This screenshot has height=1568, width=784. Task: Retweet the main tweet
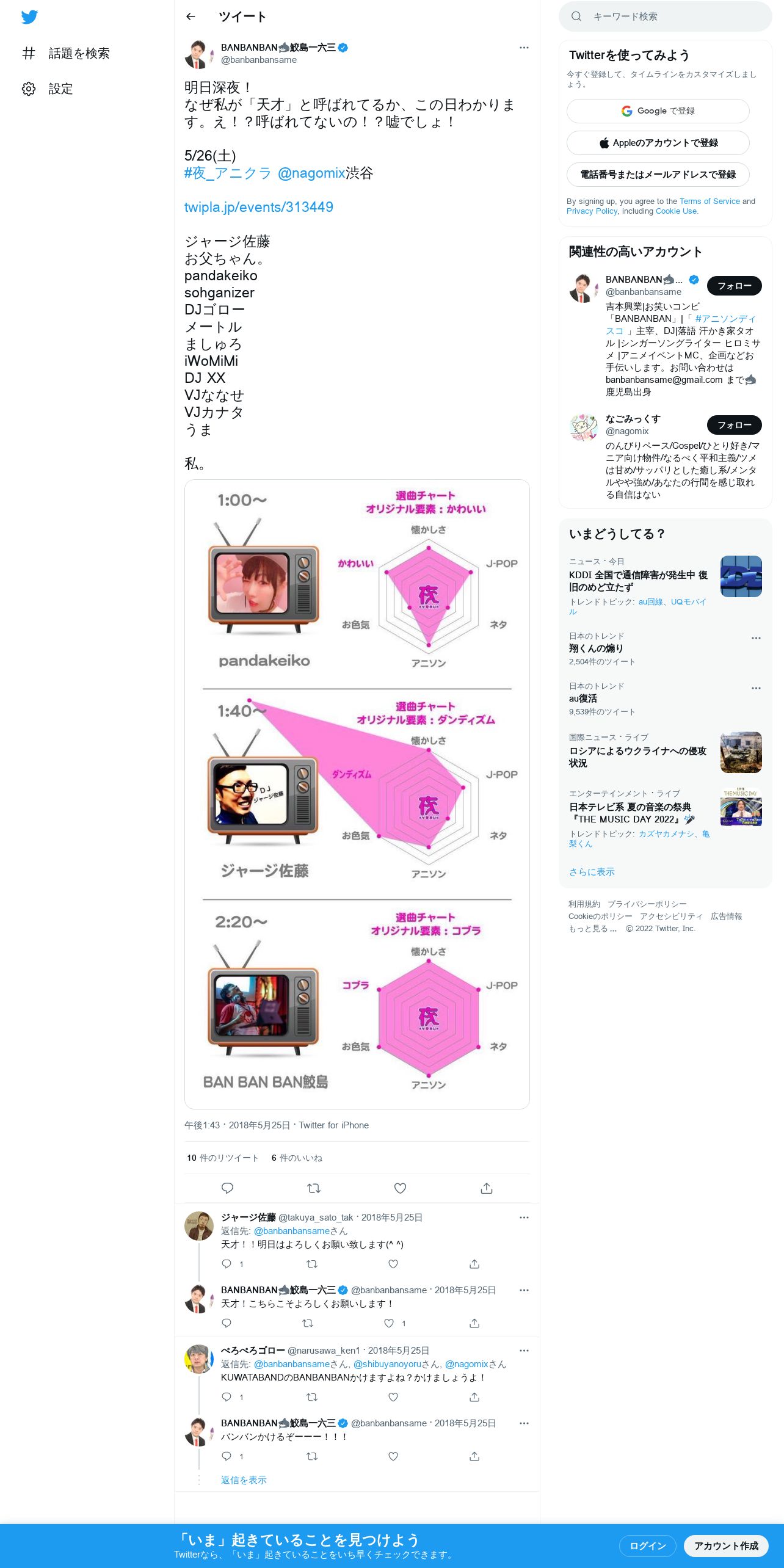click(x=314, y=1188)
